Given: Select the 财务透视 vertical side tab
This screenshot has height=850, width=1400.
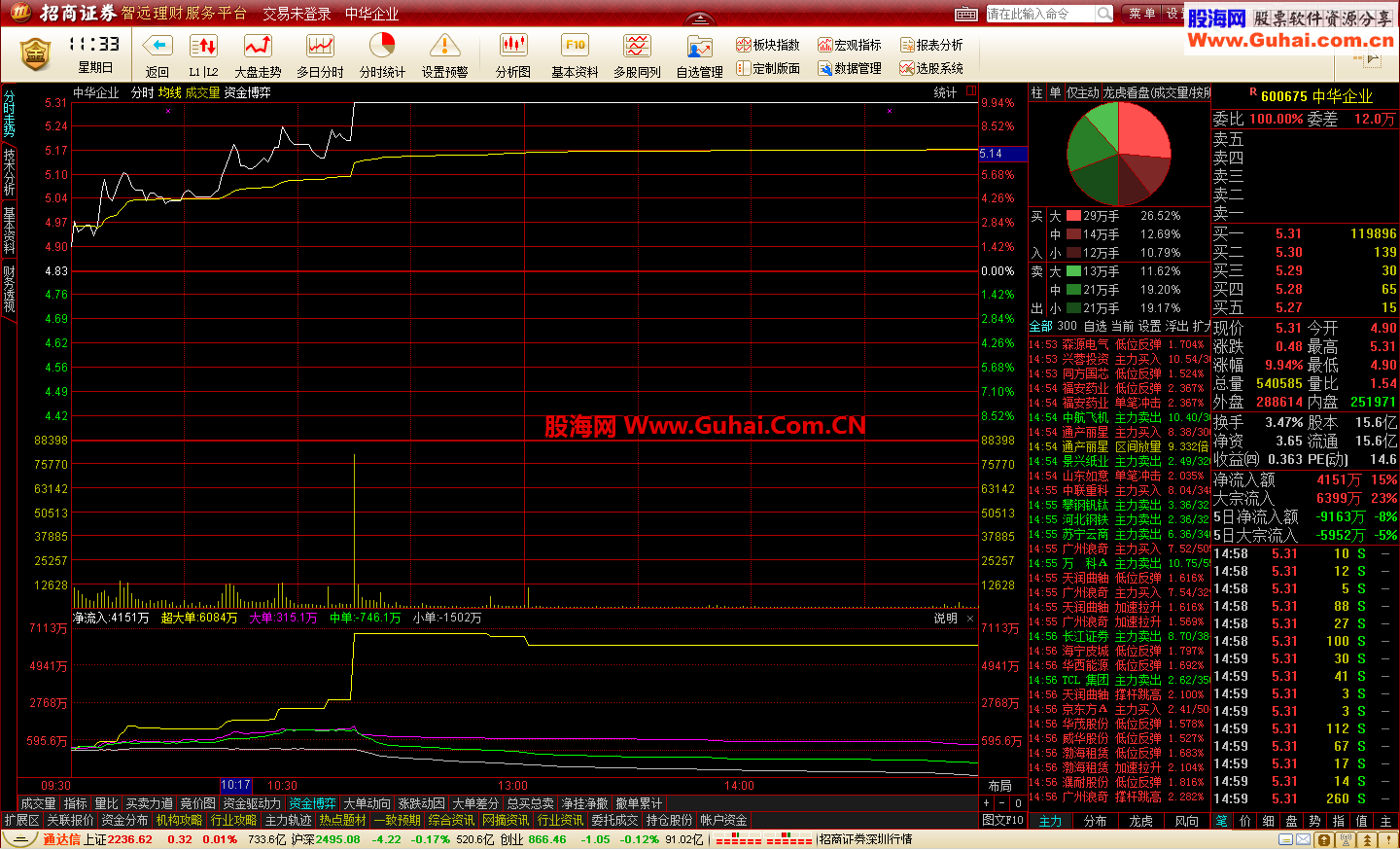Looking at the screenshot, I should pos(9,289).
